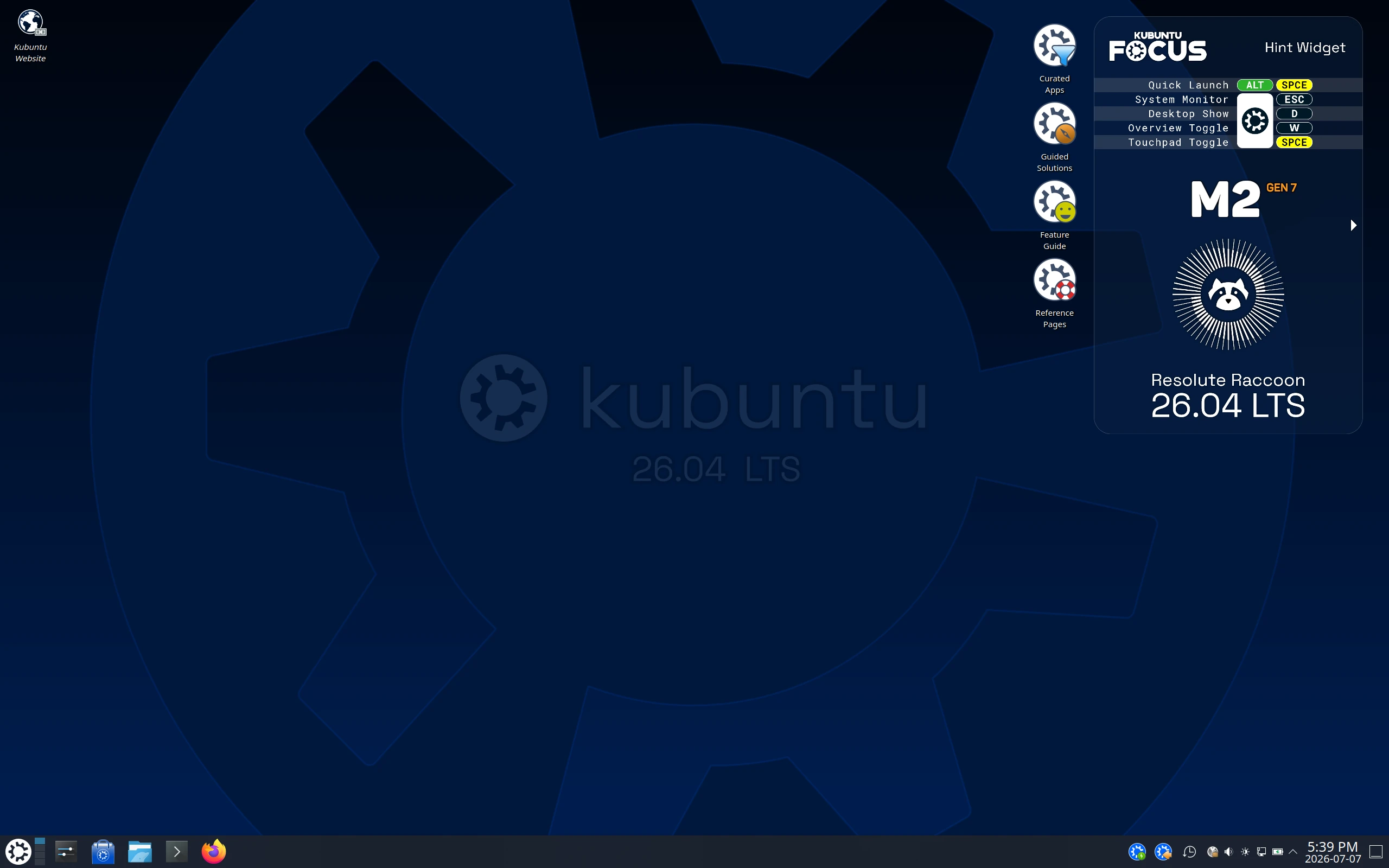
Task: Launch System Settings from the taskbar
Action: (x=66, y=851)
